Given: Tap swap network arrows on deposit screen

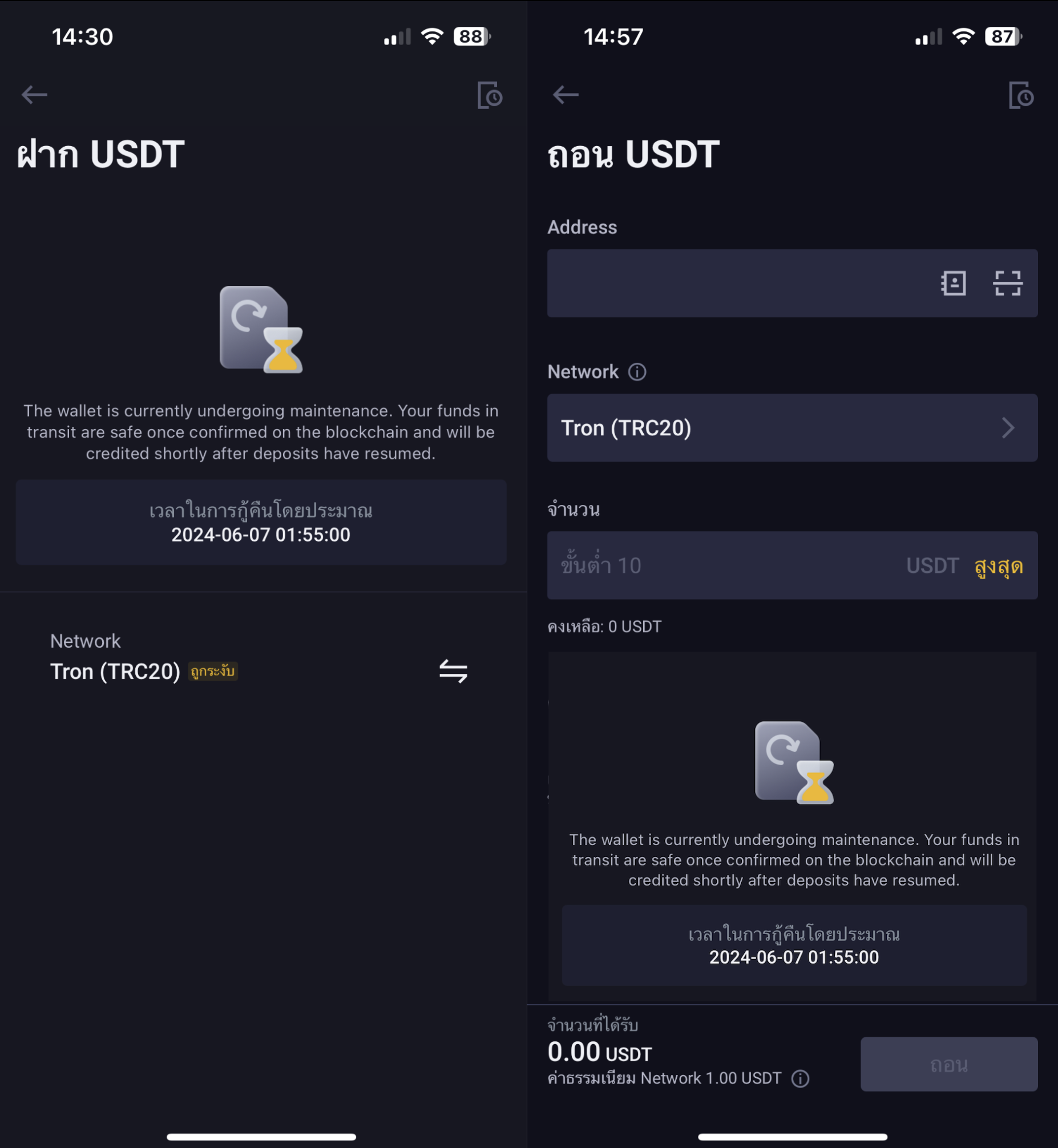Looking at the screenshot, I should [454, 672].
